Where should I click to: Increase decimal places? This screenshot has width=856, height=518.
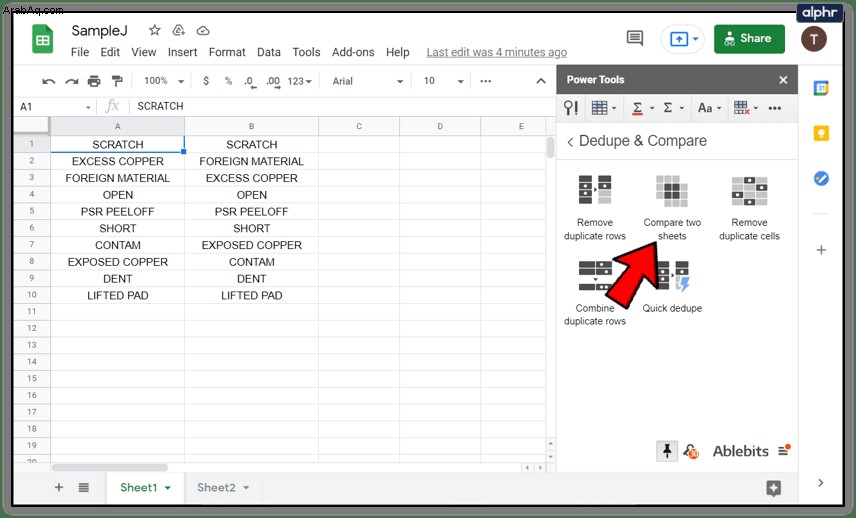(273, 82)
